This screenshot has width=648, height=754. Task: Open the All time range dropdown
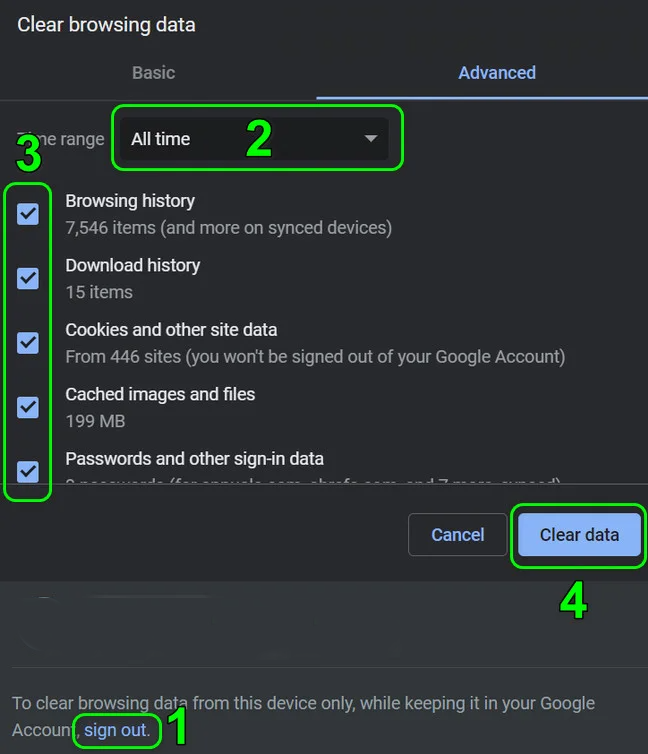254,138
